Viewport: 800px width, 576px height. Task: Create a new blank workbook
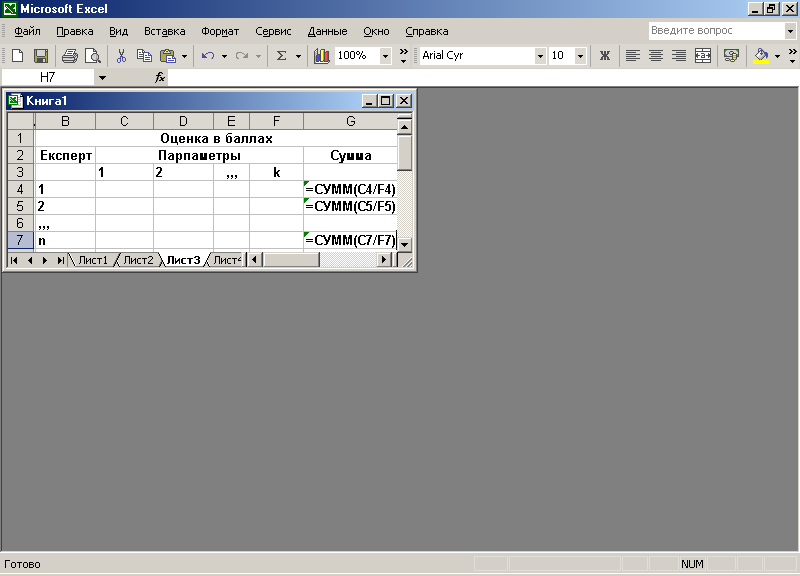[x=17, y=56]
